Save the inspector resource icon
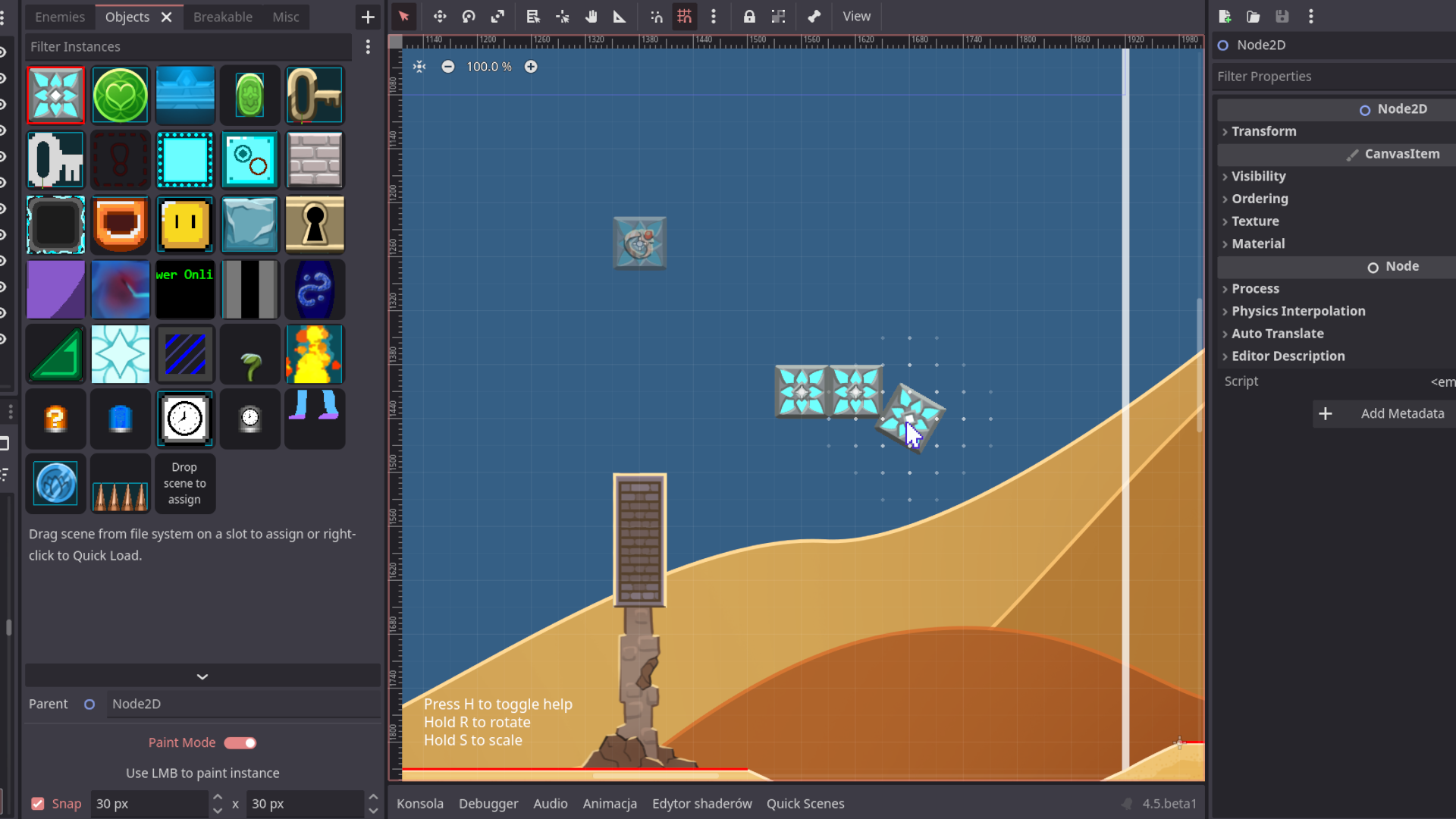1456x819 pixels. (1282, 16)
